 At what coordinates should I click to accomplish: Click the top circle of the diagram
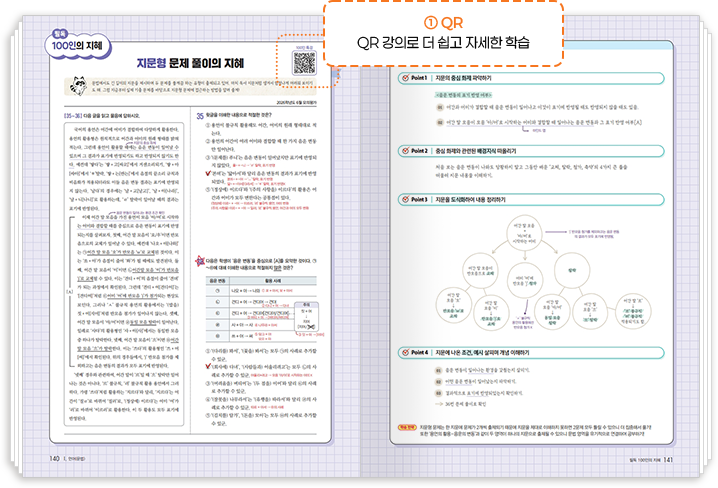[x=524, y=233]
